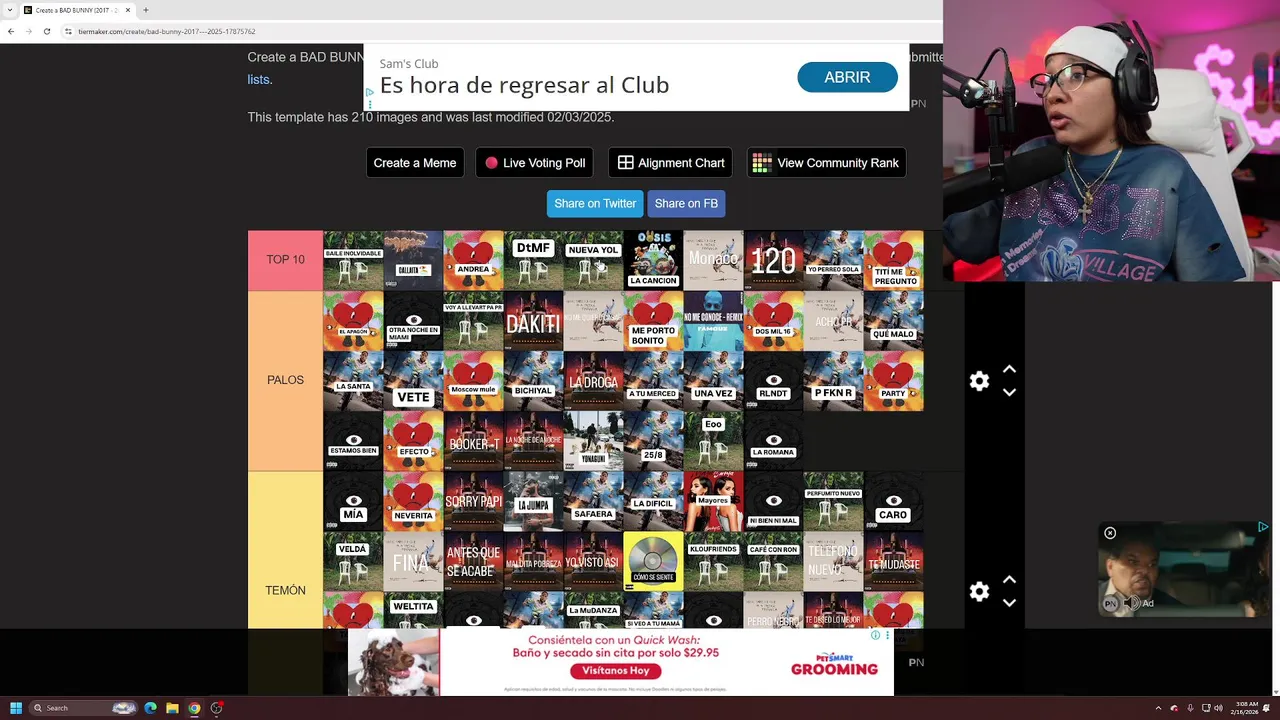The width and height of the screenshot is (1280, 720).
Task: Select the TOP 10 tier label
Action: tap(285, 260)
